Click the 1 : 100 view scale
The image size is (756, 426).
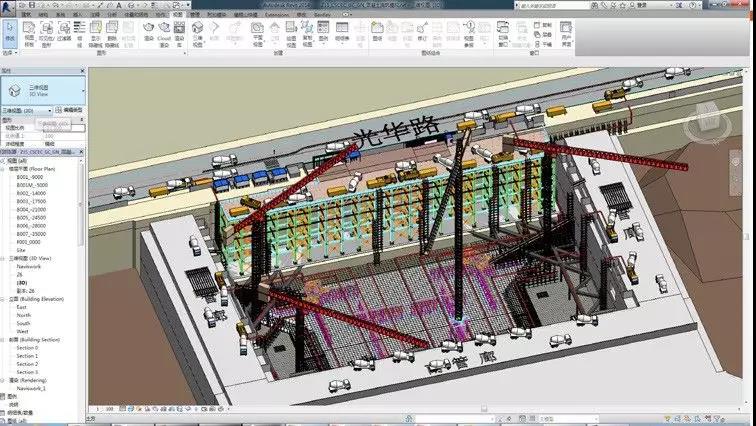[x=105, y=409]
